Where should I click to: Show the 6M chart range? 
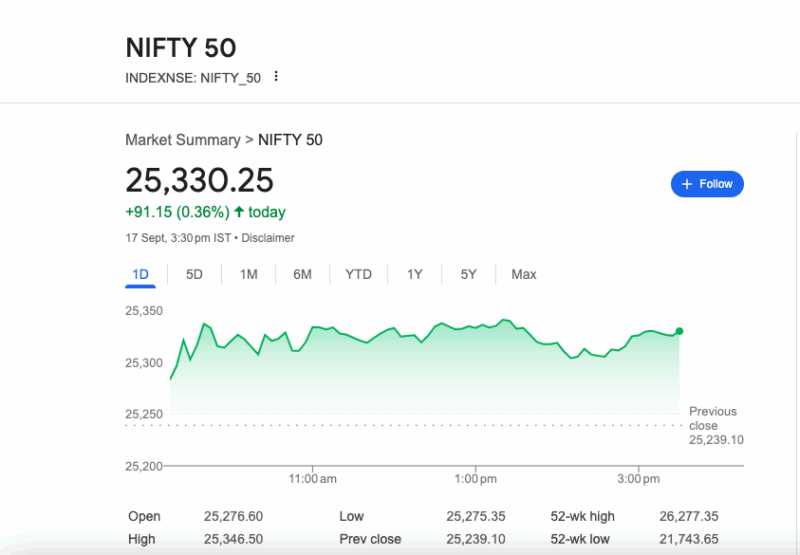coord(302,274)
